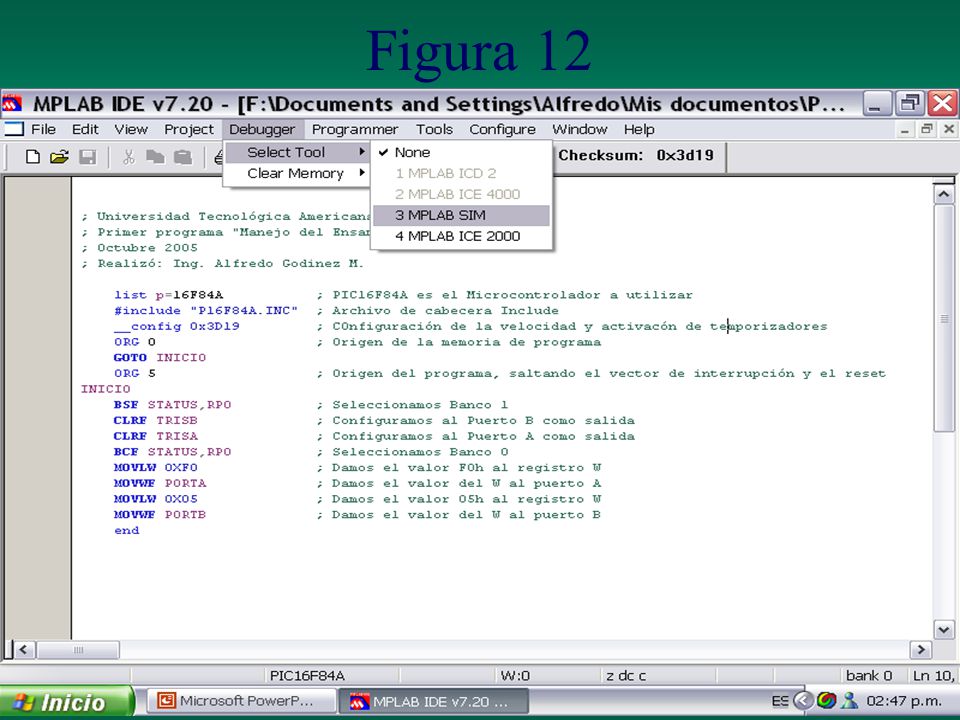Click the Open File folder icon
960x720 pixels.
pyautogui.click(x=59, y=157)
